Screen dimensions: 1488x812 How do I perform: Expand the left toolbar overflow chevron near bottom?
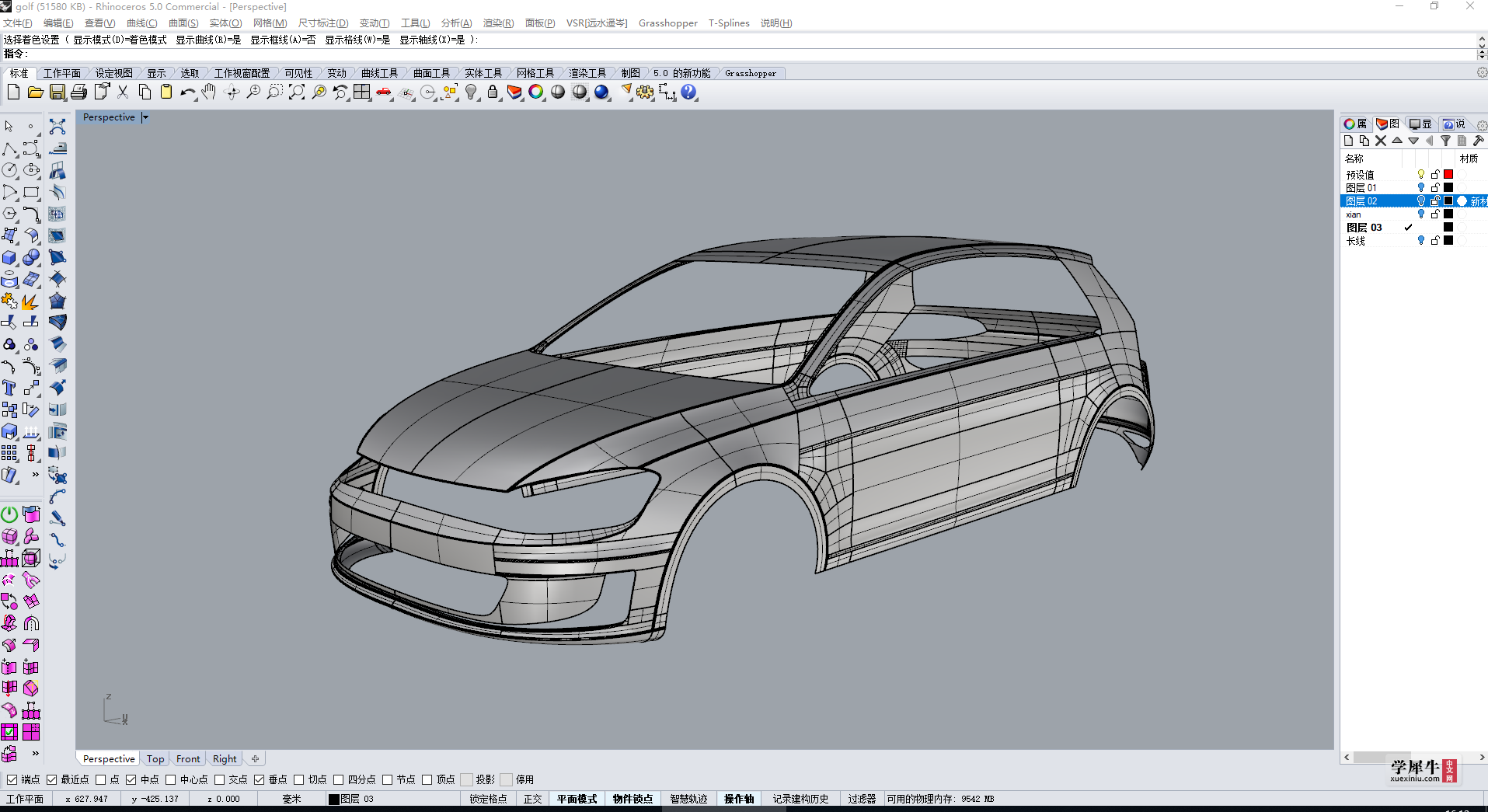coord(35,753)
